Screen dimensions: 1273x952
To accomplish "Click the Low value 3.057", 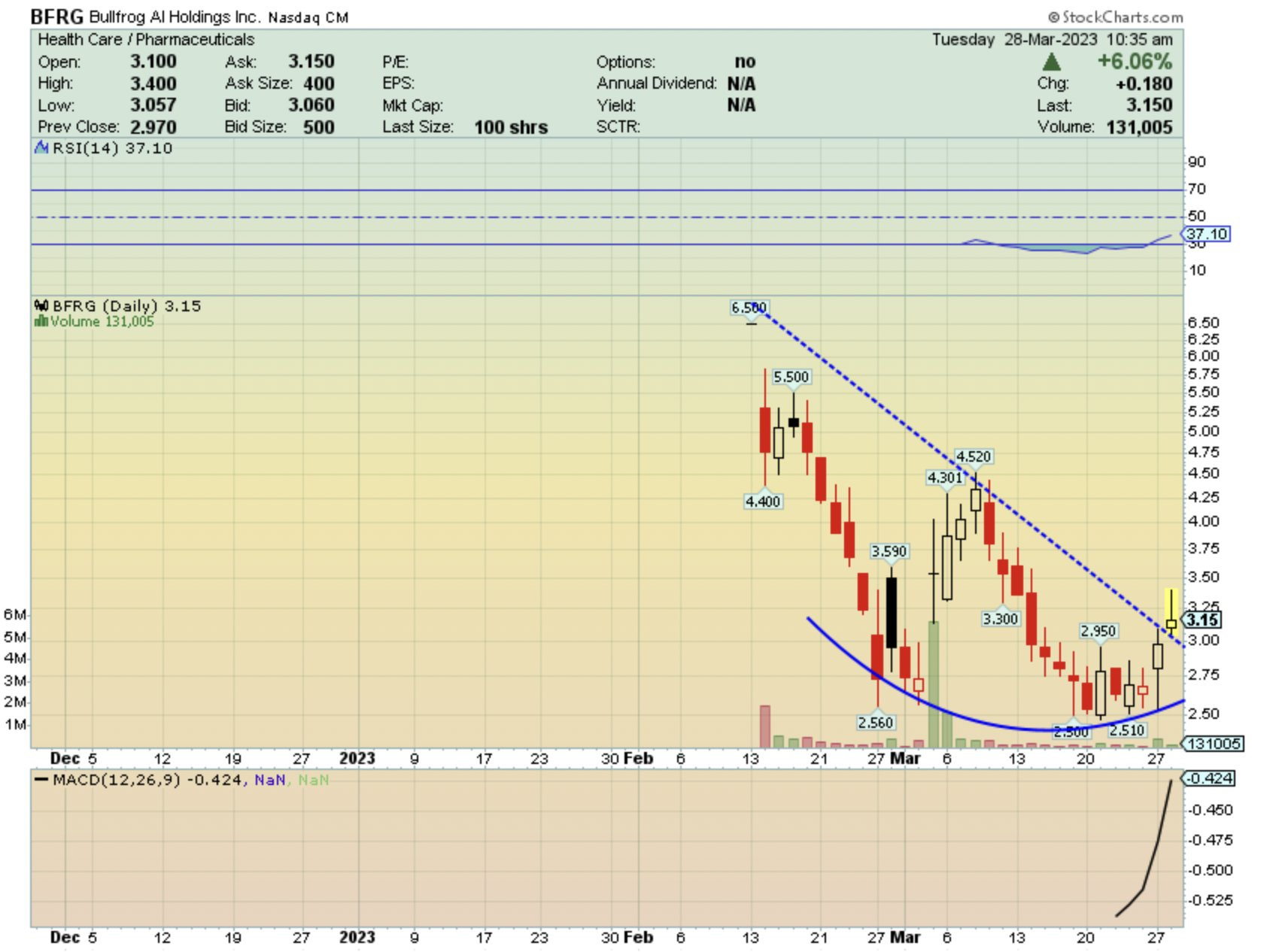I will pos(153,105).
